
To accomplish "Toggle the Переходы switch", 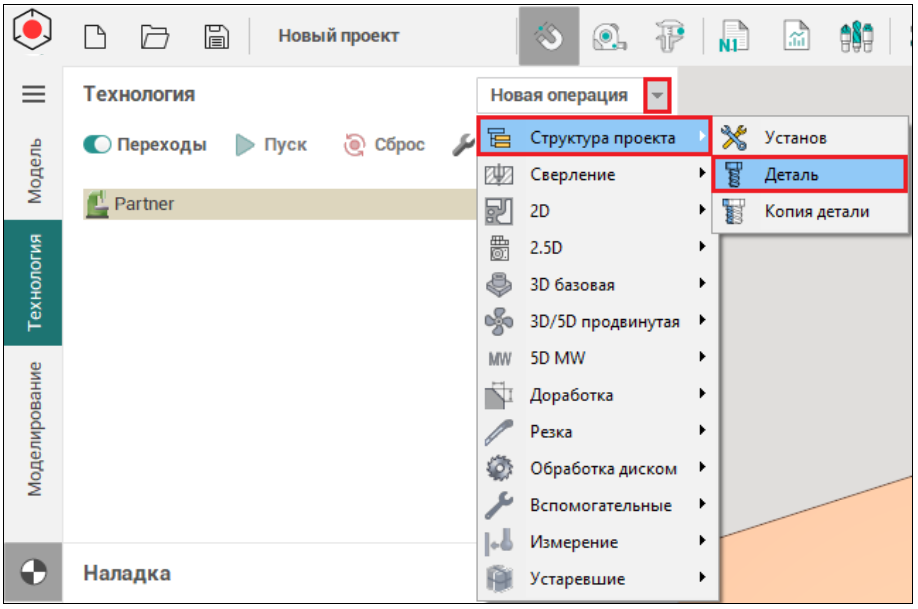I will click(x=97, y=145).
